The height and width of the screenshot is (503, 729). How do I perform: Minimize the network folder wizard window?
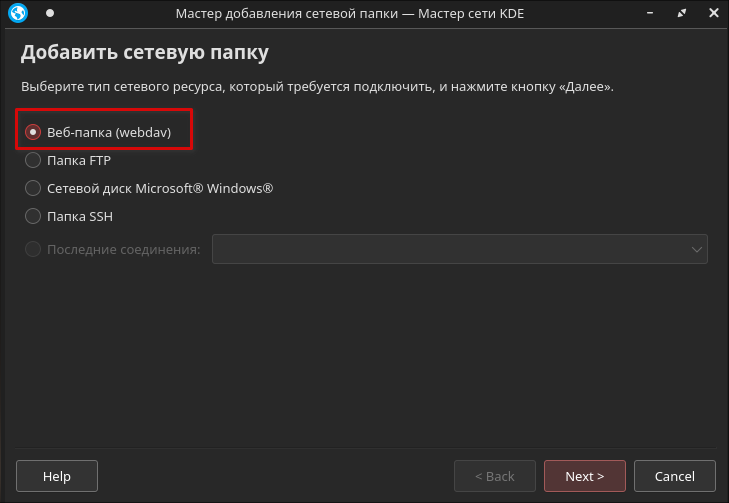click(x=655, y=14)
